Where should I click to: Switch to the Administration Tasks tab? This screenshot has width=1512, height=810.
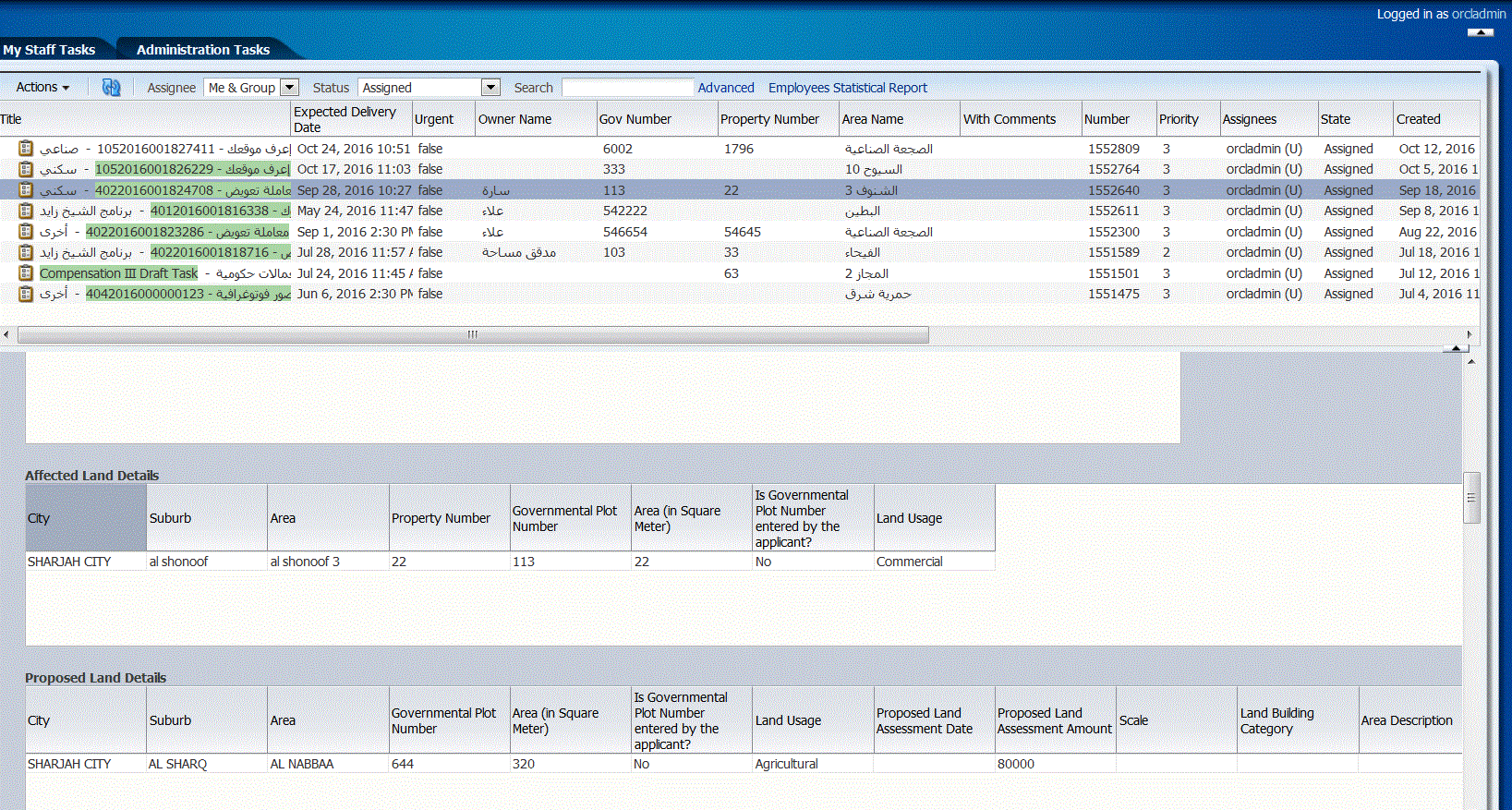(x=203, y=50)
